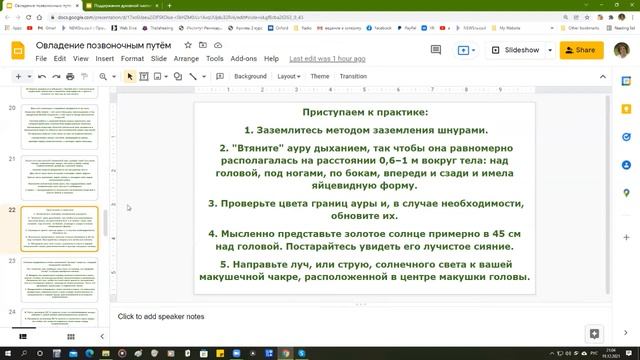The image size is (640, 360).
Task: Open the View menu
Action: tap(80, 59)
